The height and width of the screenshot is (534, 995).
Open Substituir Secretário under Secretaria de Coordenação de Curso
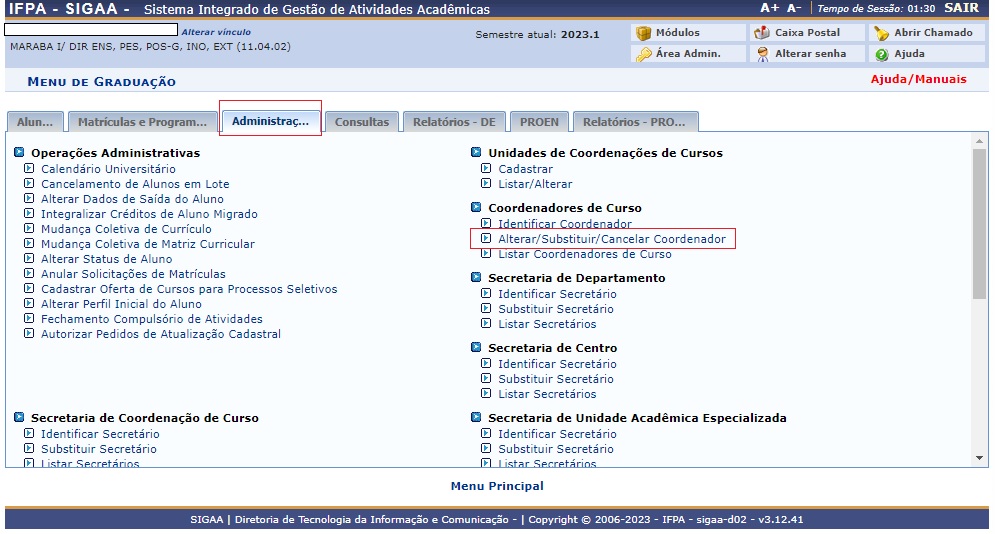(x=99, y=449)
